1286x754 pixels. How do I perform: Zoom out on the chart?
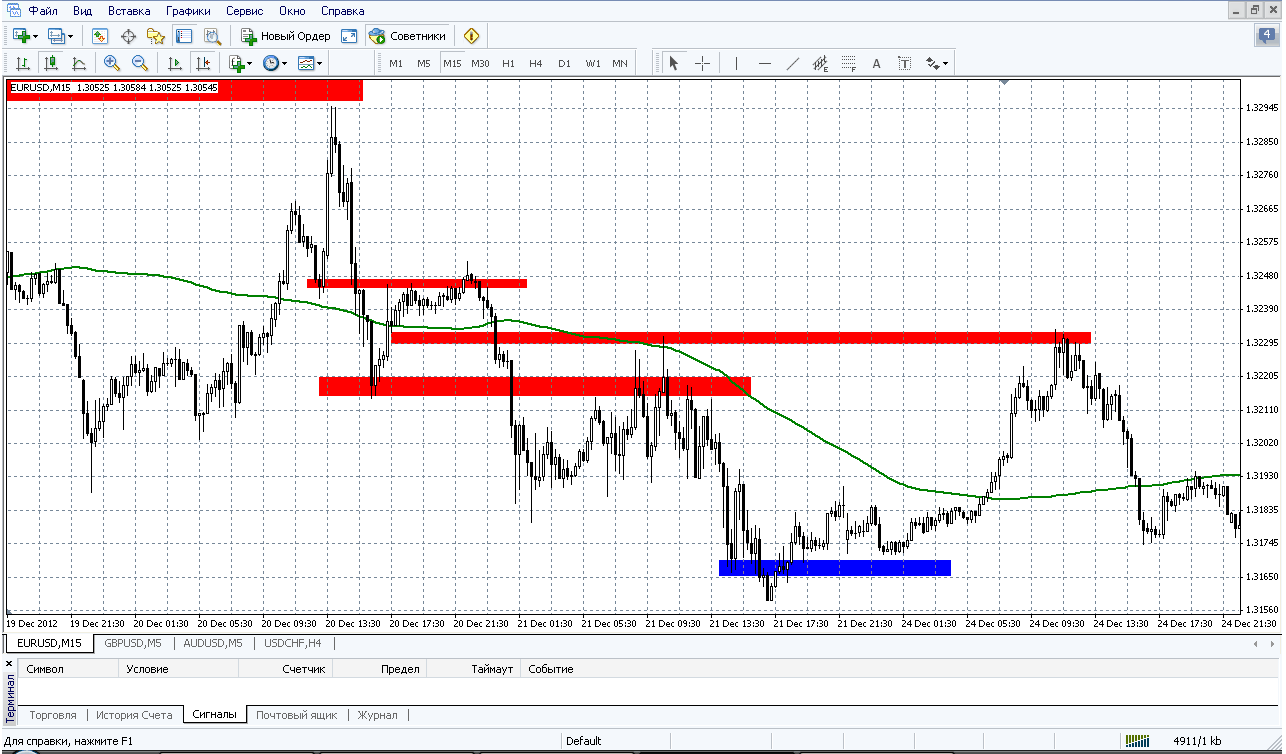point(140,63)
